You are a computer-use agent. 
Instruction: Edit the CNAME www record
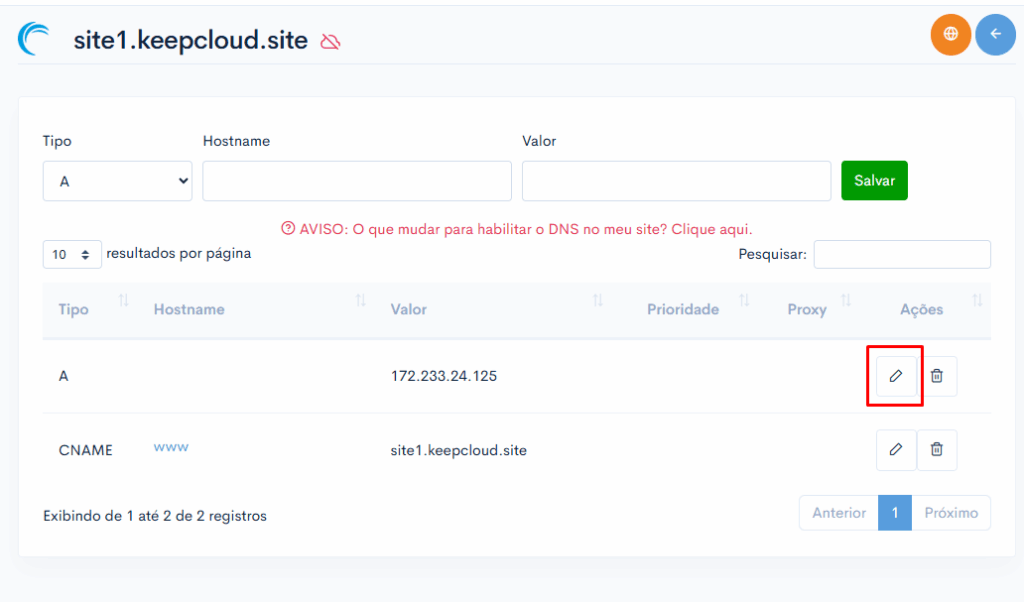pos(895,450)
